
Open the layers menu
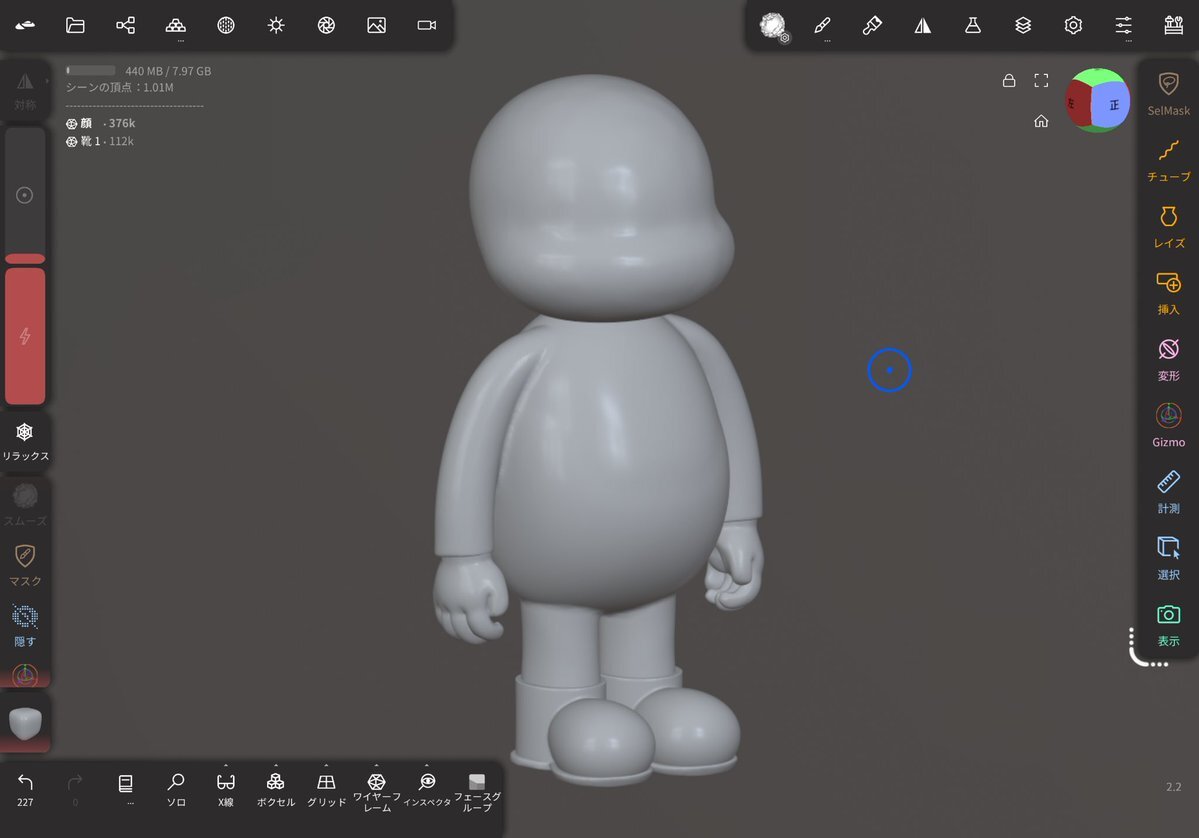coord(1023,26)
